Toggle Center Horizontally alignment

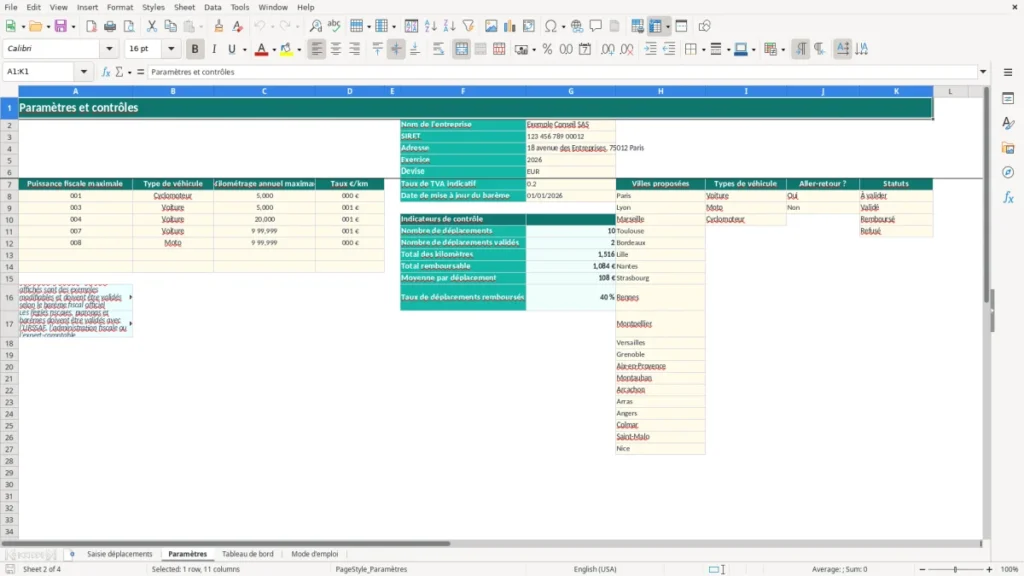[x=336, y=49]
